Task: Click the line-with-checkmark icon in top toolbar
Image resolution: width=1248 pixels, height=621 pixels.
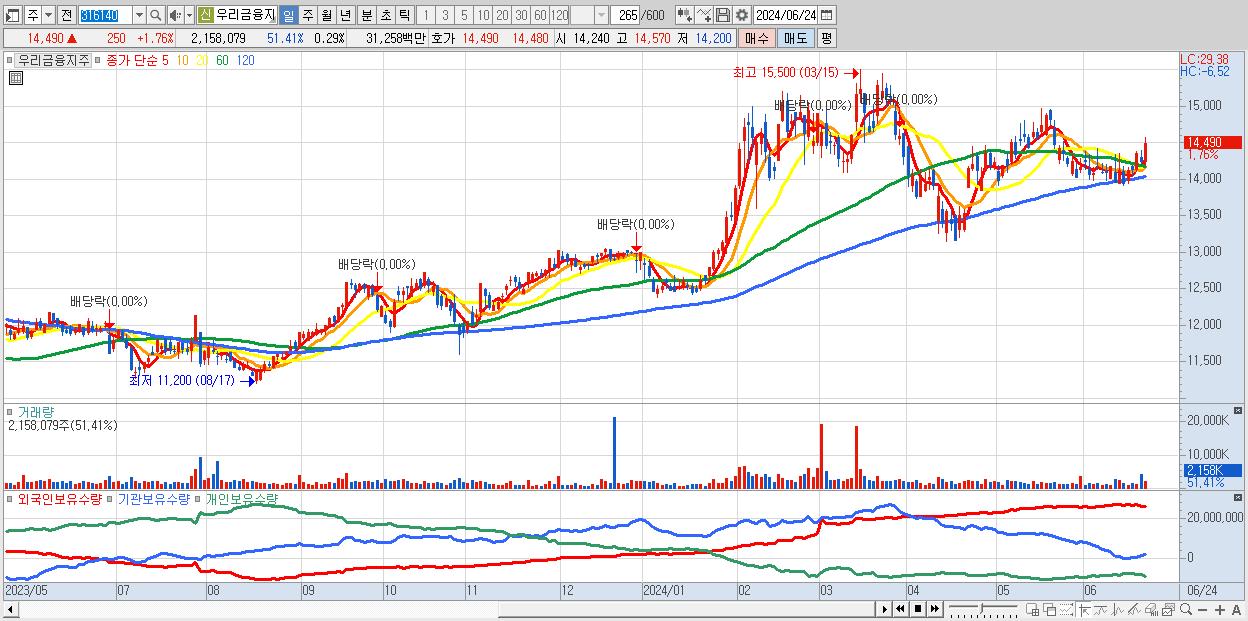Action: (x=704, y=15)
